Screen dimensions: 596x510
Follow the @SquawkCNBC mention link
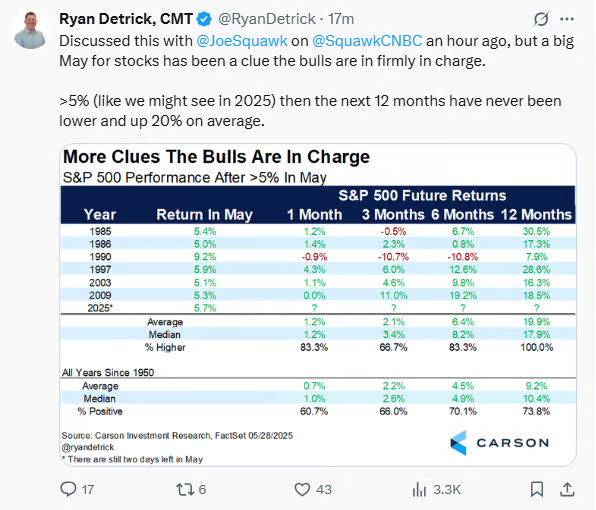[x=367, y=41]
